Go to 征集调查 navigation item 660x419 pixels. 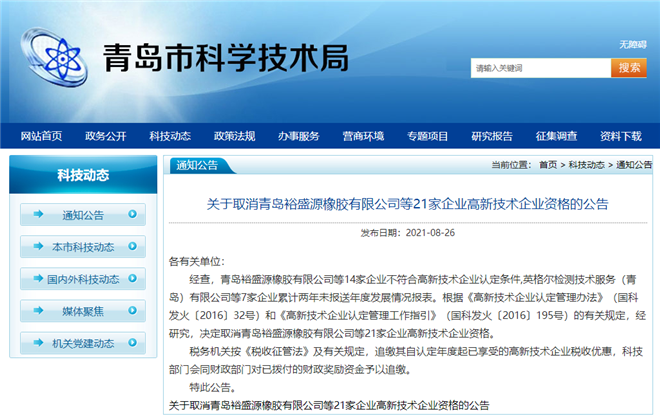click(x=556, y=136)
